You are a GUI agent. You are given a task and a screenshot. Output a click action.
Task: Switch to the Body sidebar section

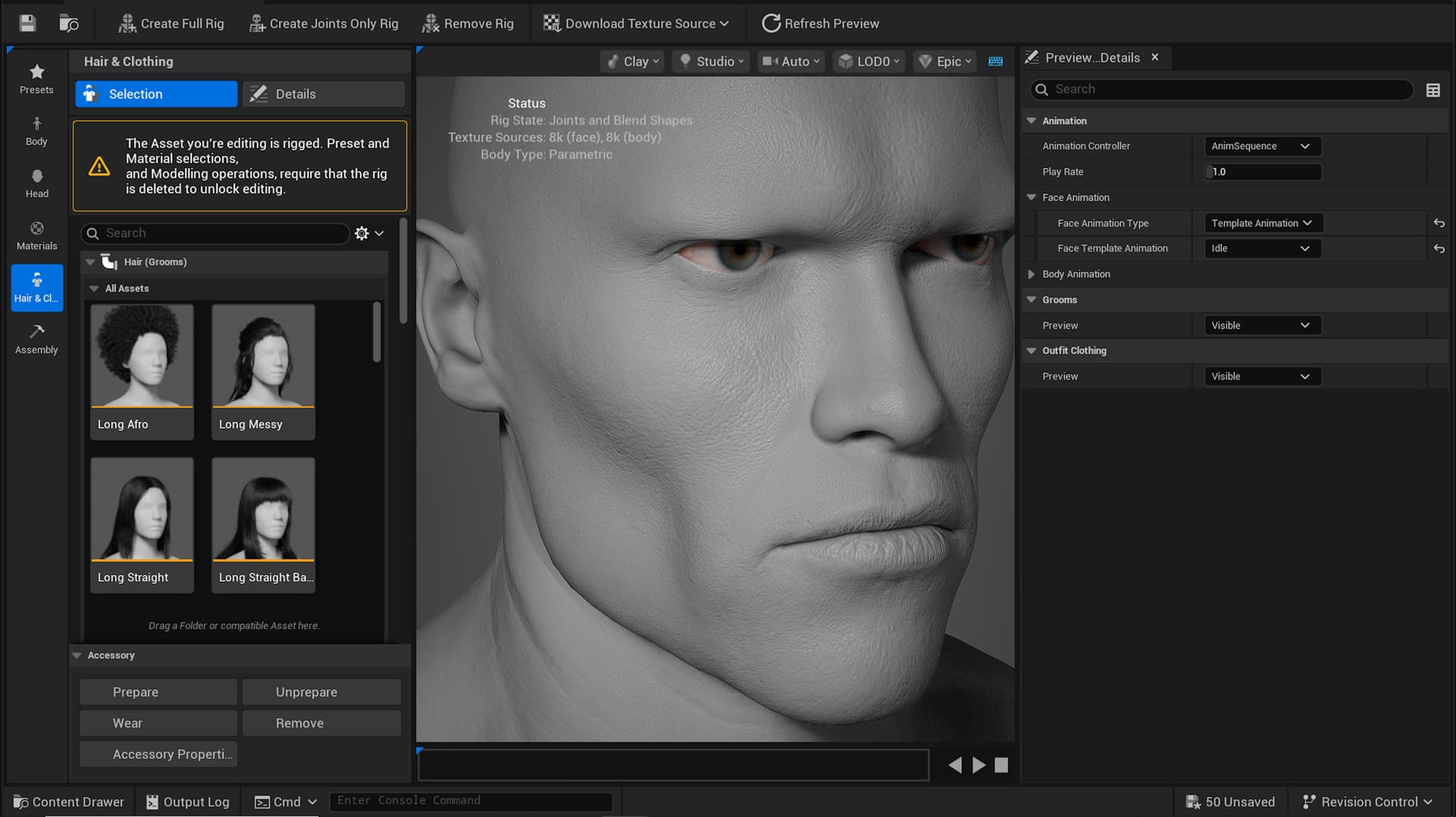36,131
